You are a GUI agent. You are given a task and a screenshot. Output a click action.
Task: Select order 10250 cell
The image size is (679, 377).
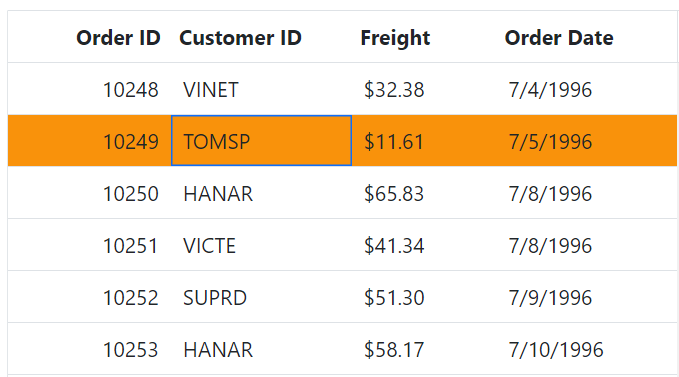point(90,193)
